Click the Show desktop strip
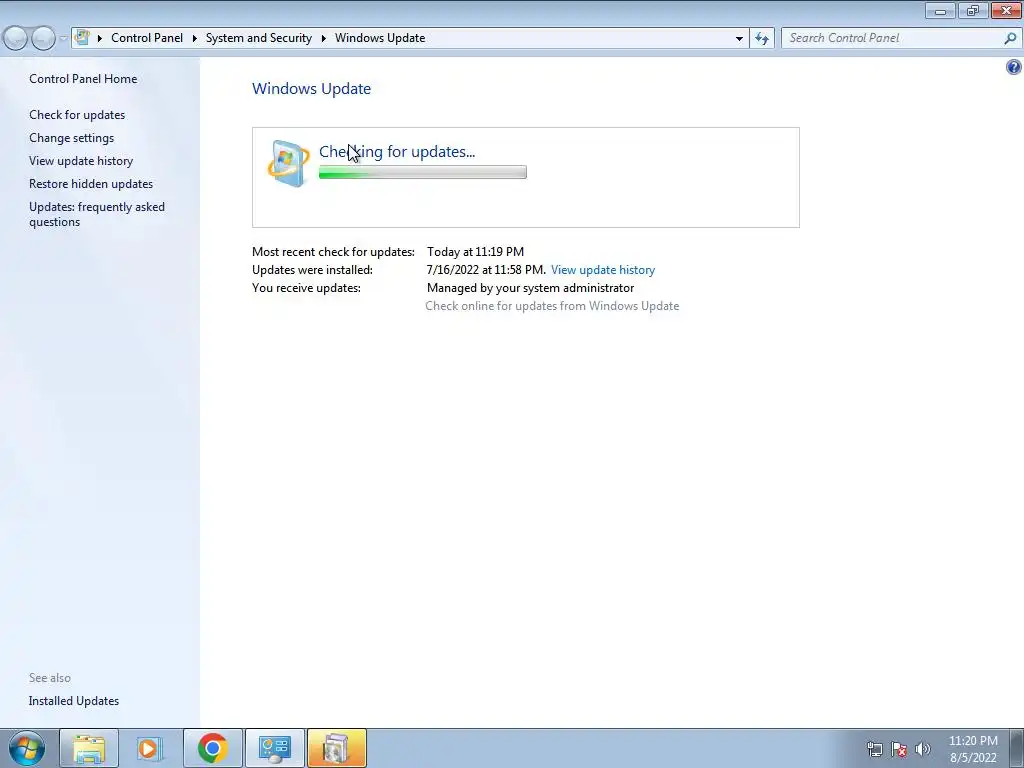Viewport: 1024px width, 768px height. click(x=1017, y=748)
